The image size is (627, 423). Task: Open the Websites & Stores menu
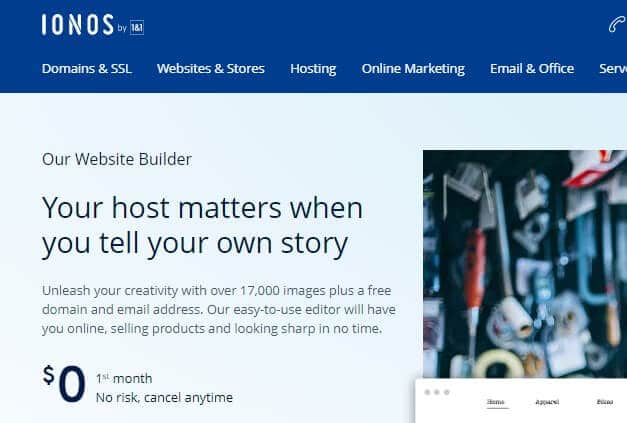[x=211, y=68]
